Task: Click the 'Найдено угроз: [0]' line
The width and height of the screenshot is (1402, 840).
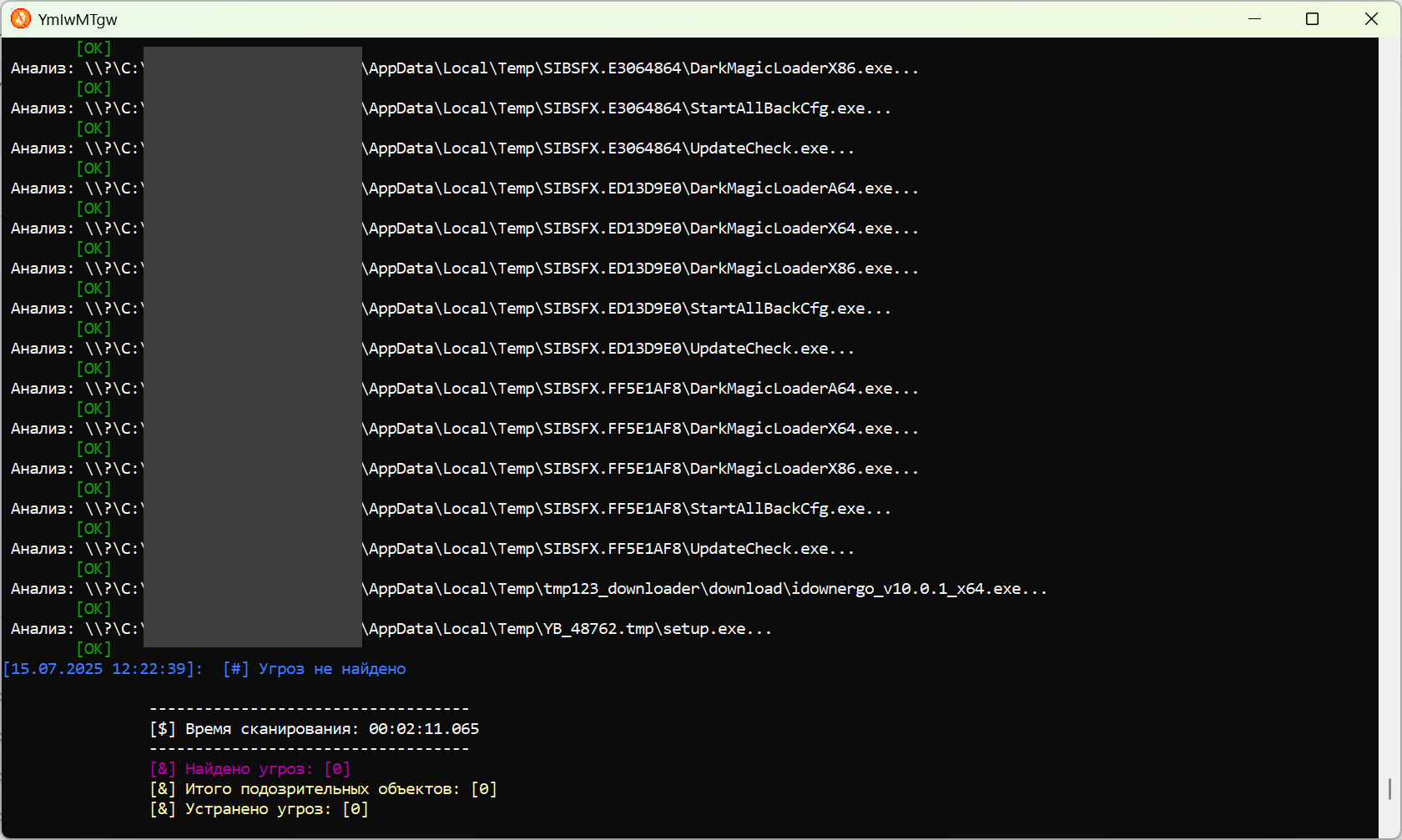Action: pyautogui.click(x=250, y=769)
